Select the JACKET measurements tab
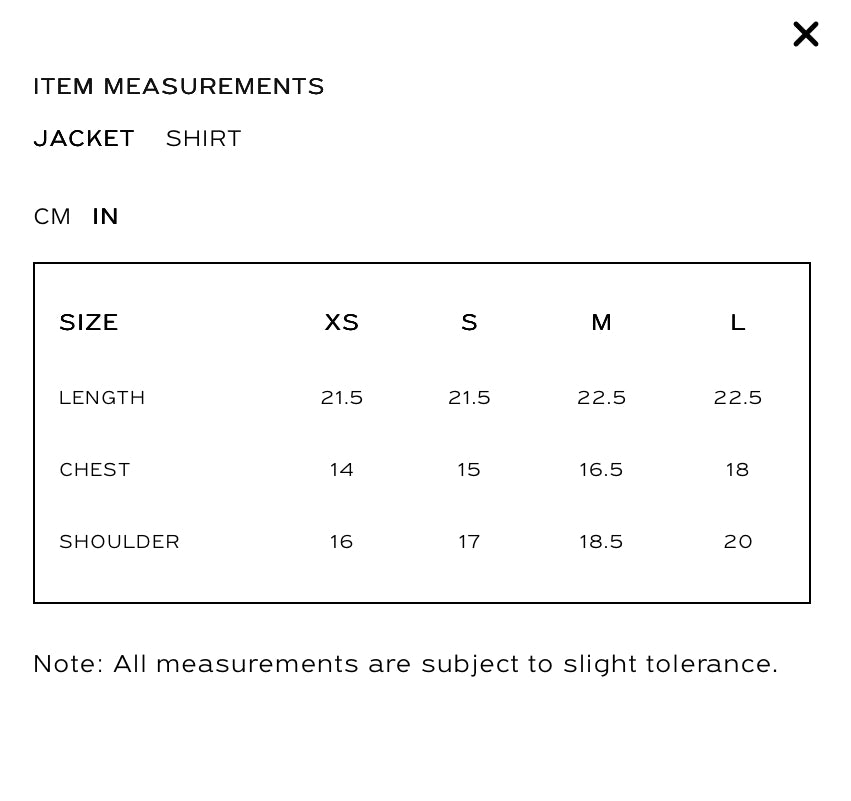Image resolution: width=851 pixels, height=801 pixels. pyautogui.click(x=84, y=138)
